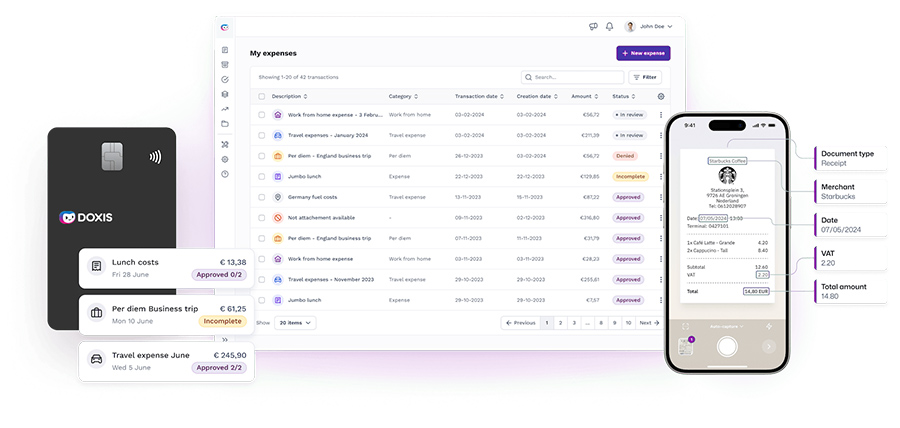
Task: Go to page 2 in pagination
Action: pyautogui.click(x=560, y=323)
